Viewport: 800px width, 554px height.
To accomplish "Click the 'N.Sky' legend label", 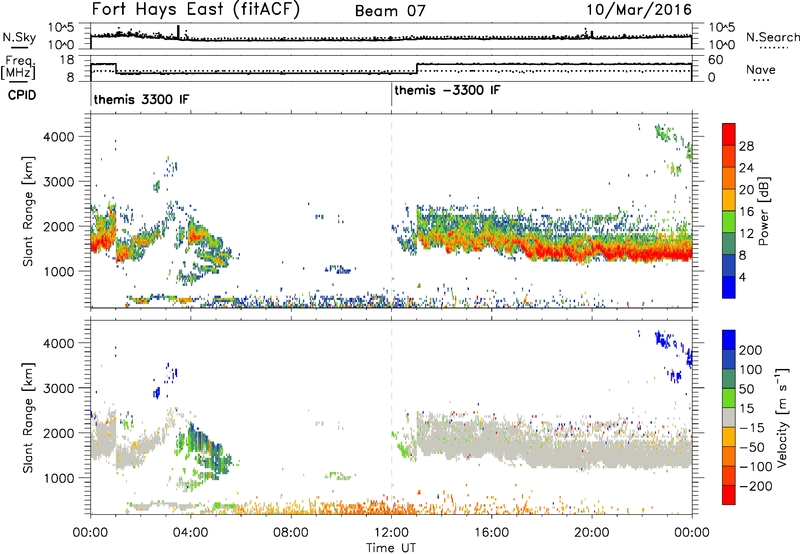I will tap(19, 37).
